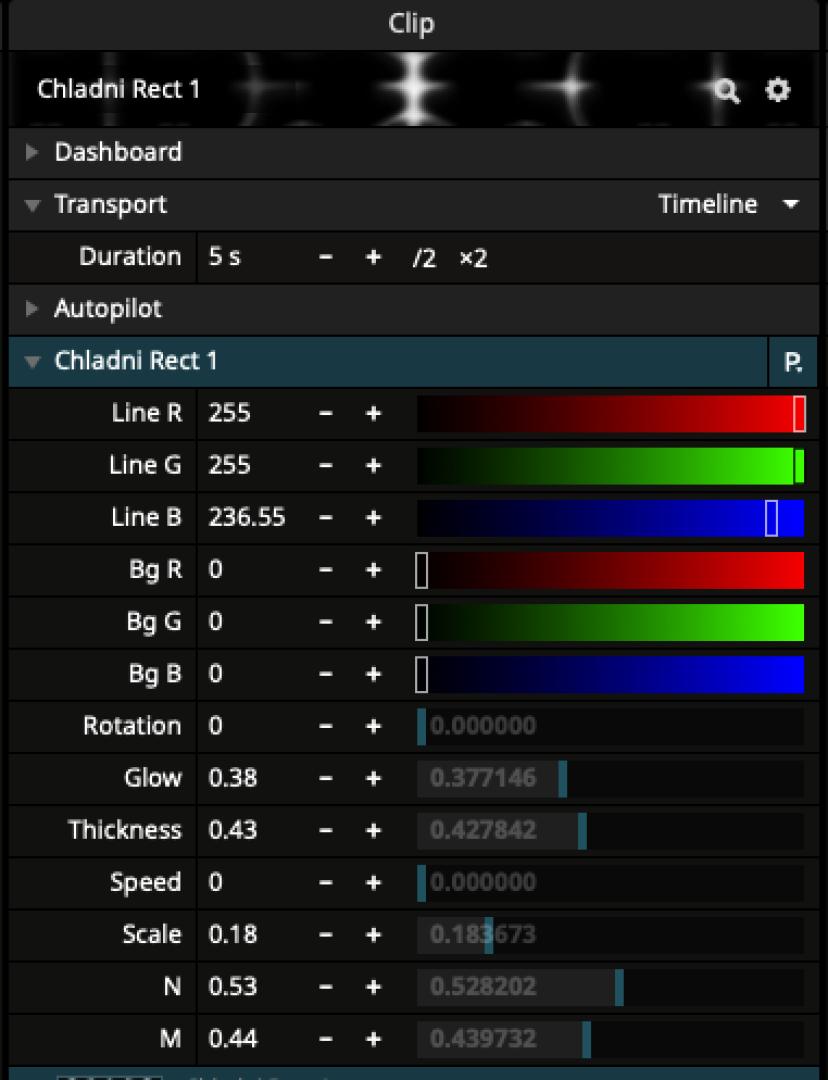Click the Scale parameter slider bar
Image resolution: width=828 pixels, height=1080 pixels.
tap(610, 934)
